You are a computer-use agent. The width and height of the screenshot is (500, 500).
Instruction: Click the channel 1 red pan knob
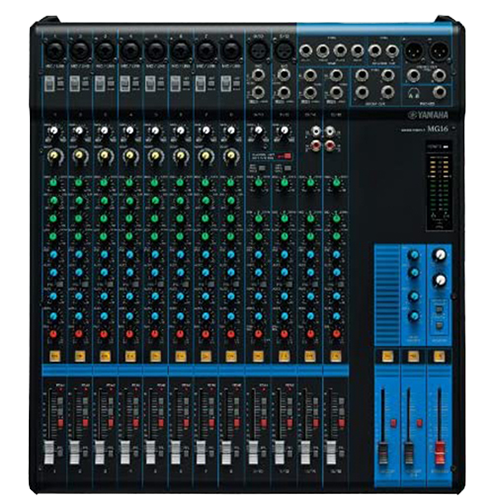(x=53, y=334)
